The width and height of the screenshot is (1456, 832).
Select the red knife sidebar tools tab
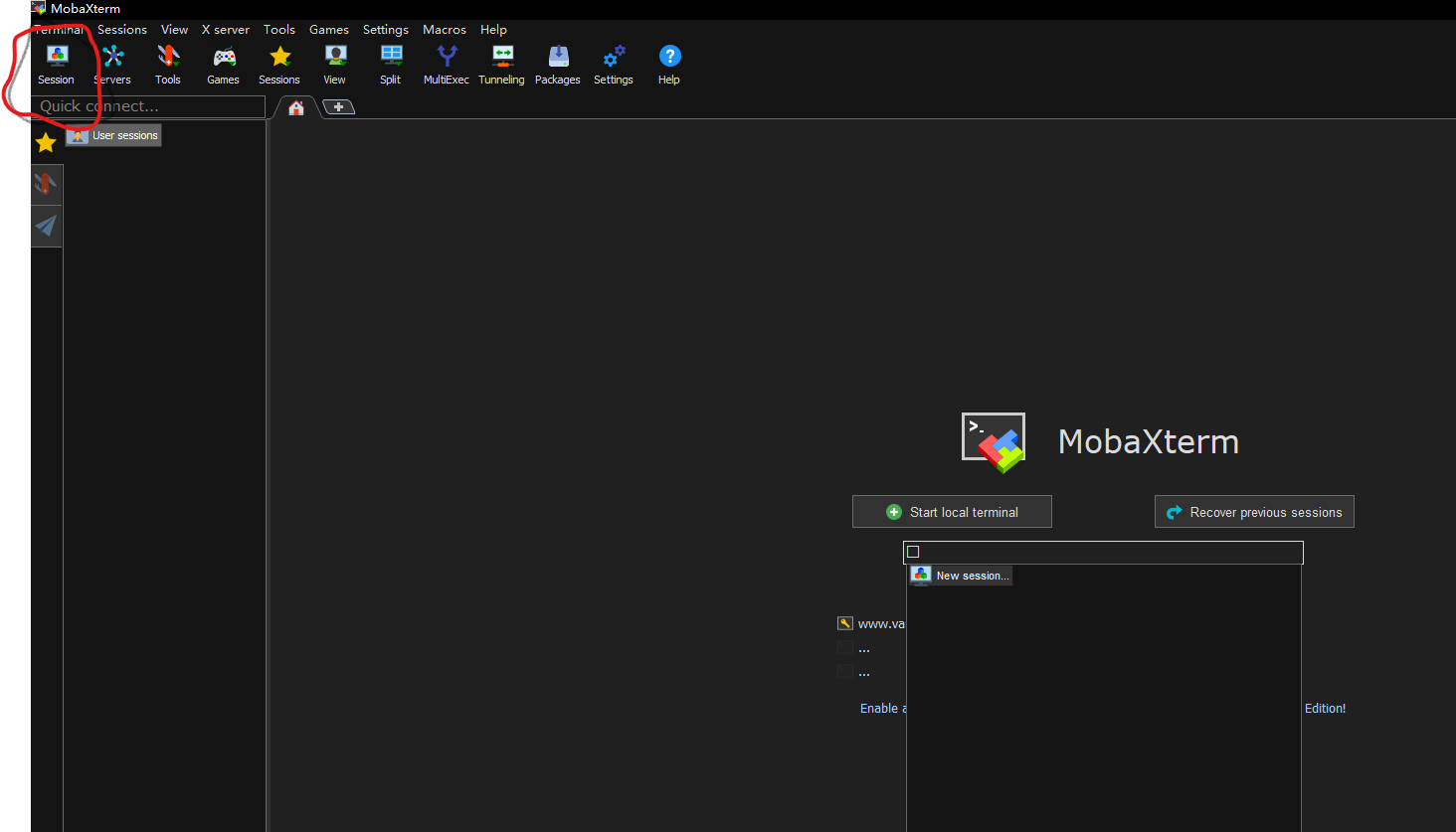46,184
